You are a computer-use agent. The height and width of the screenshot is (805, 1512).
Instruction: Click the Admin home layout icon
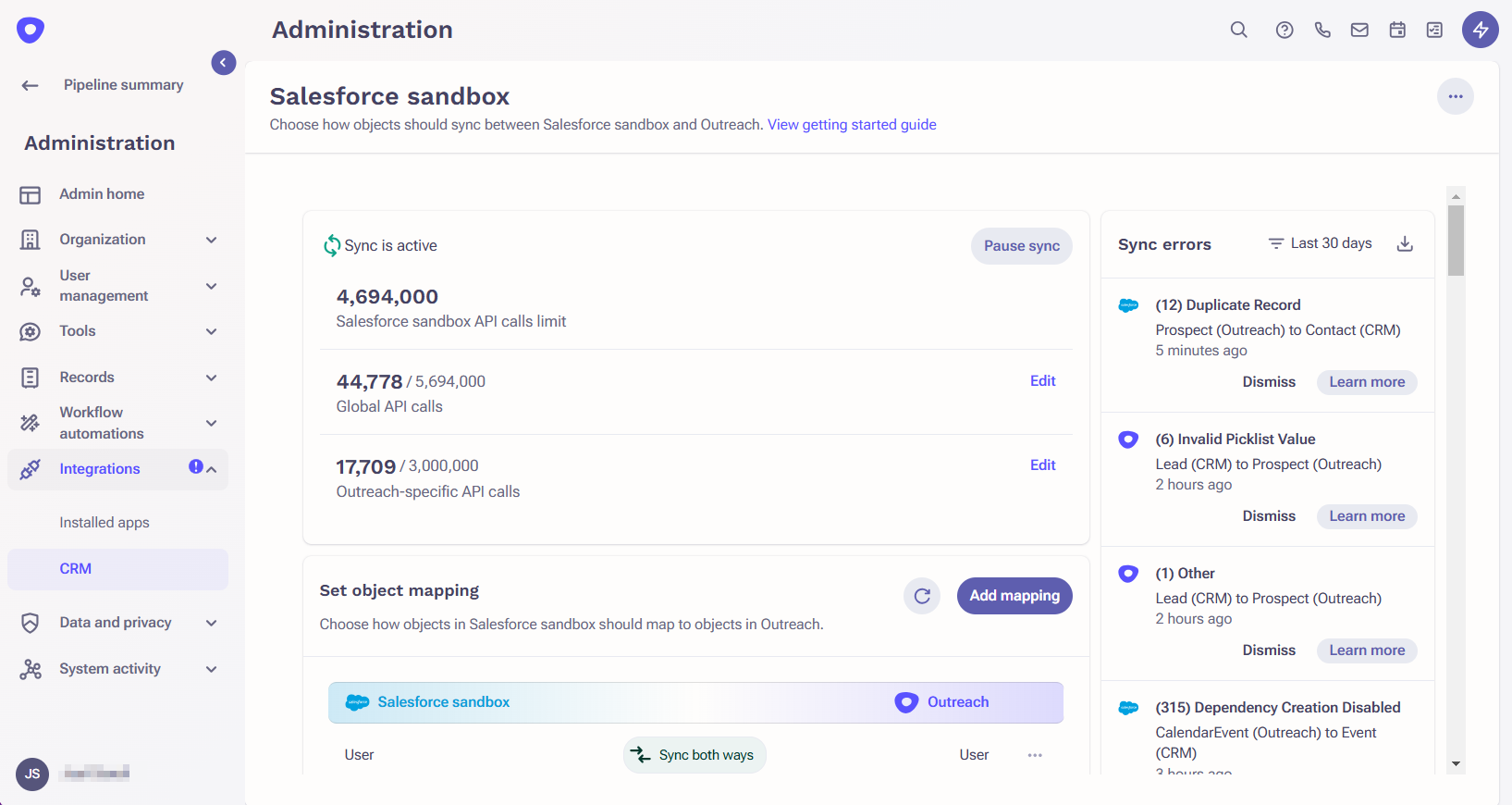[x=31, y=195]
